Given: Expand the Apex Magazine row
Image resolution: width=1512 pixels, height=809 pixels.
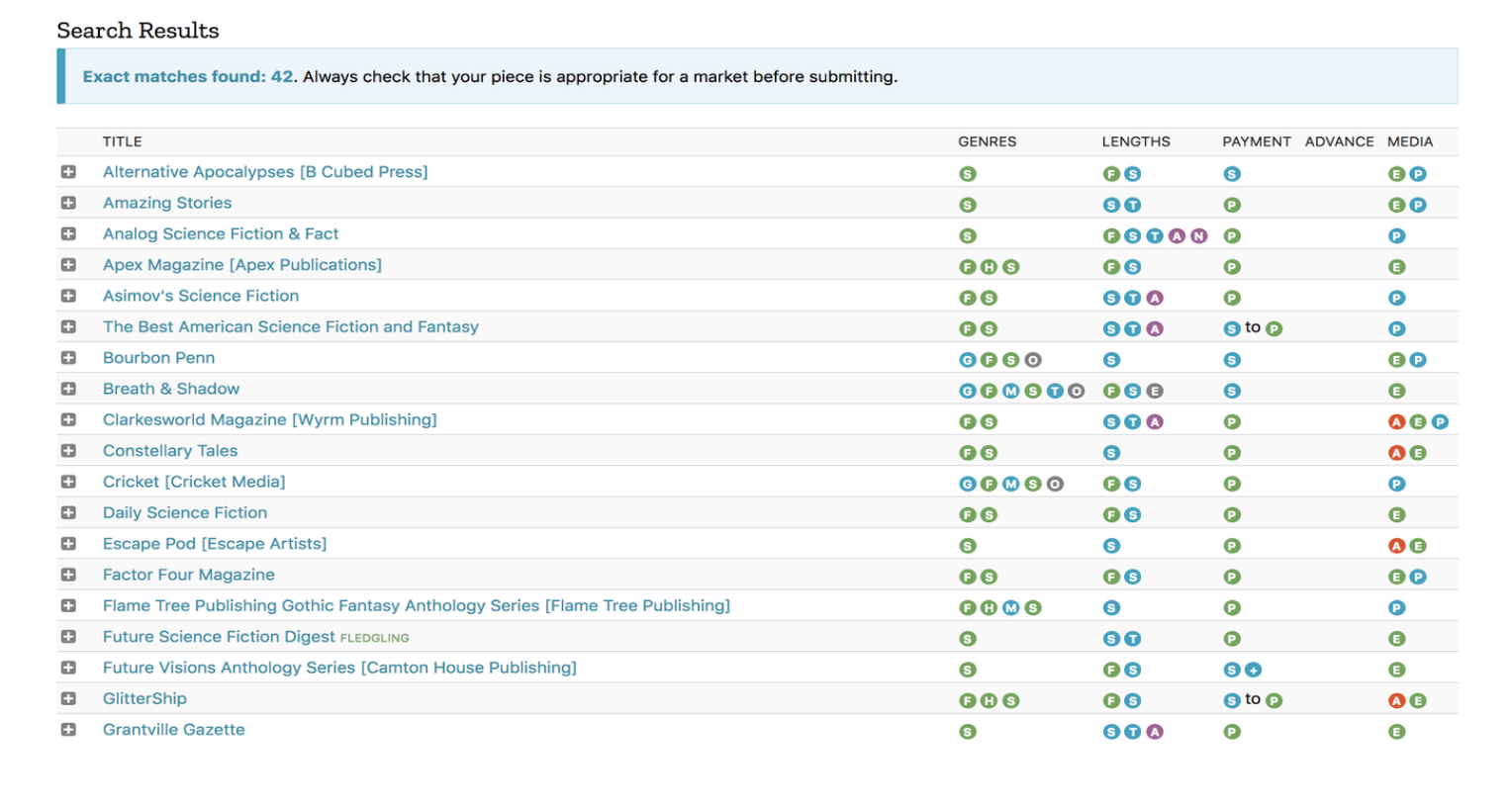Looking at the screenshot, I should click(68, 265).
